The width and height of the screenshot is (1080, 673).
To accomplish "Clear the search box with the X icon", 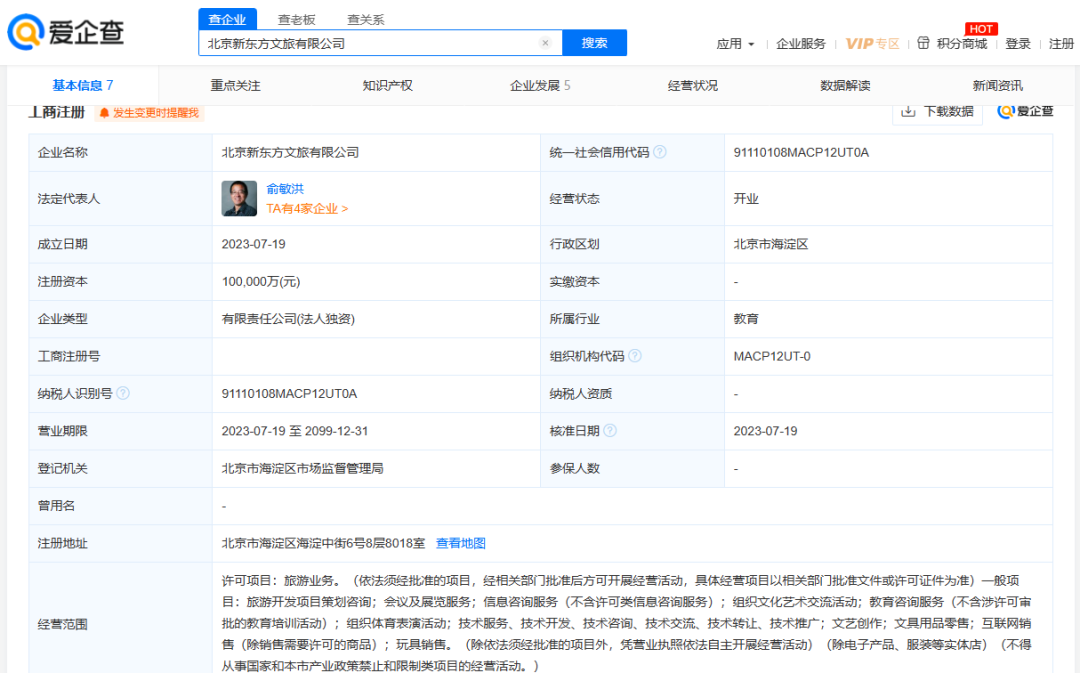I will coord(545,43).
